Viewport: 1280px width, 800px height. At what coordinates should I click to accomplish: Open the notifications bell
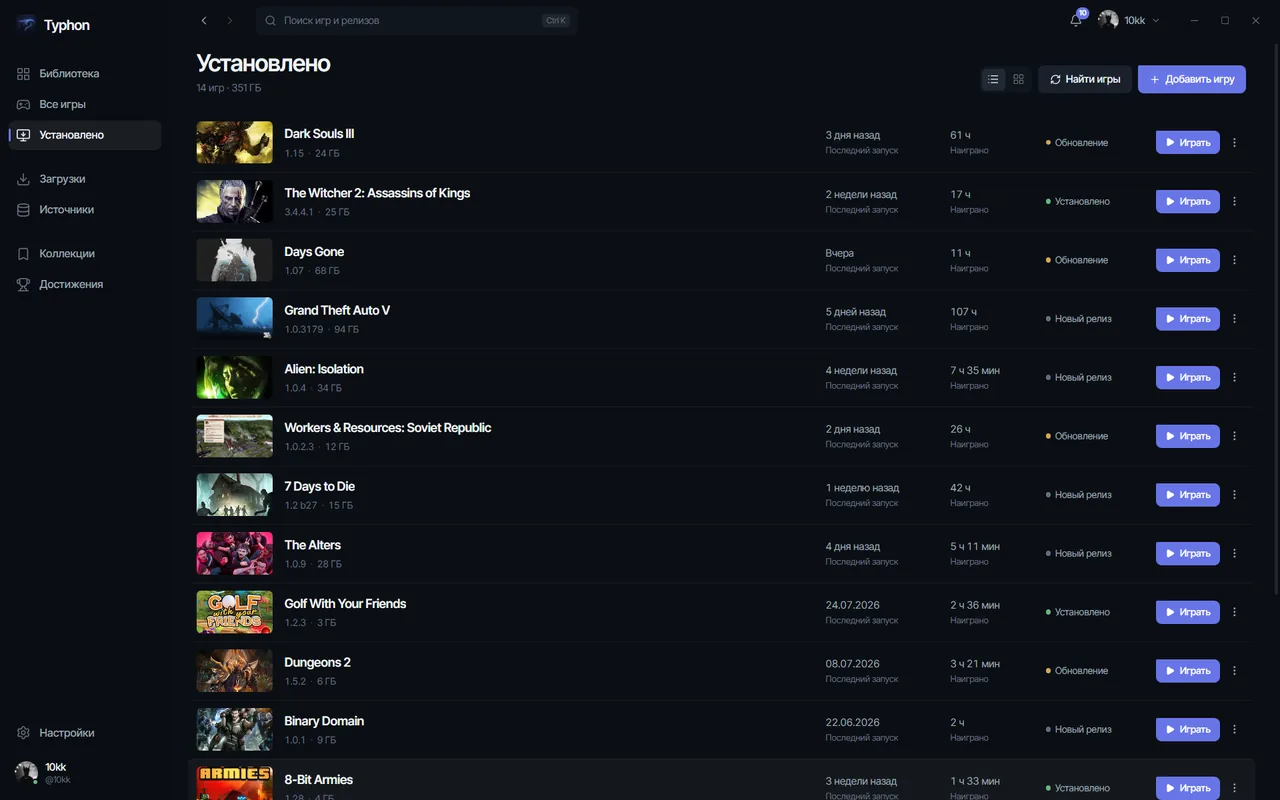pyautogui.click(x=1076, y=20)
